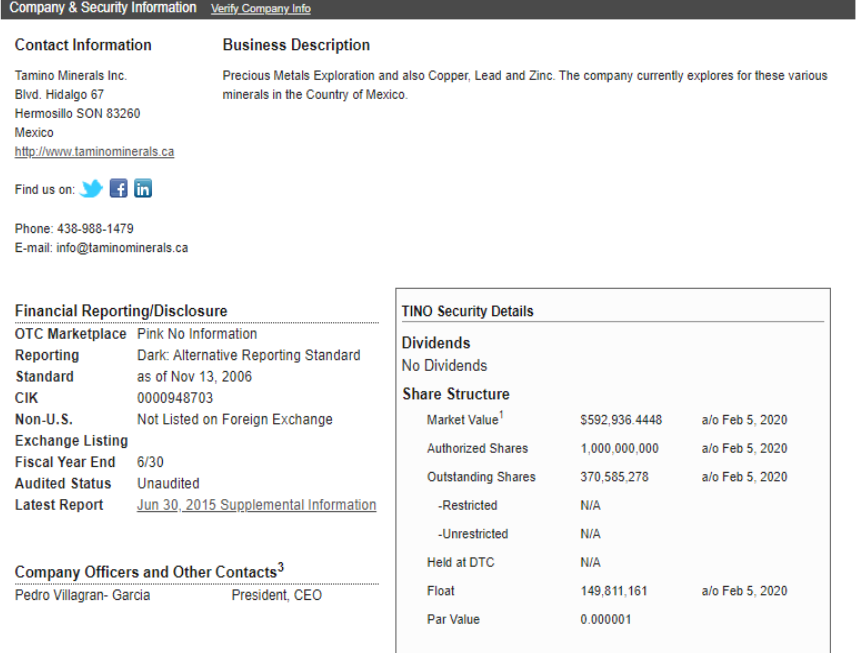The height and width of the screenshot is (653, 863).
Task: Click the Float date a/o Feb 5, 2020
Action: (x=745, y=591)
